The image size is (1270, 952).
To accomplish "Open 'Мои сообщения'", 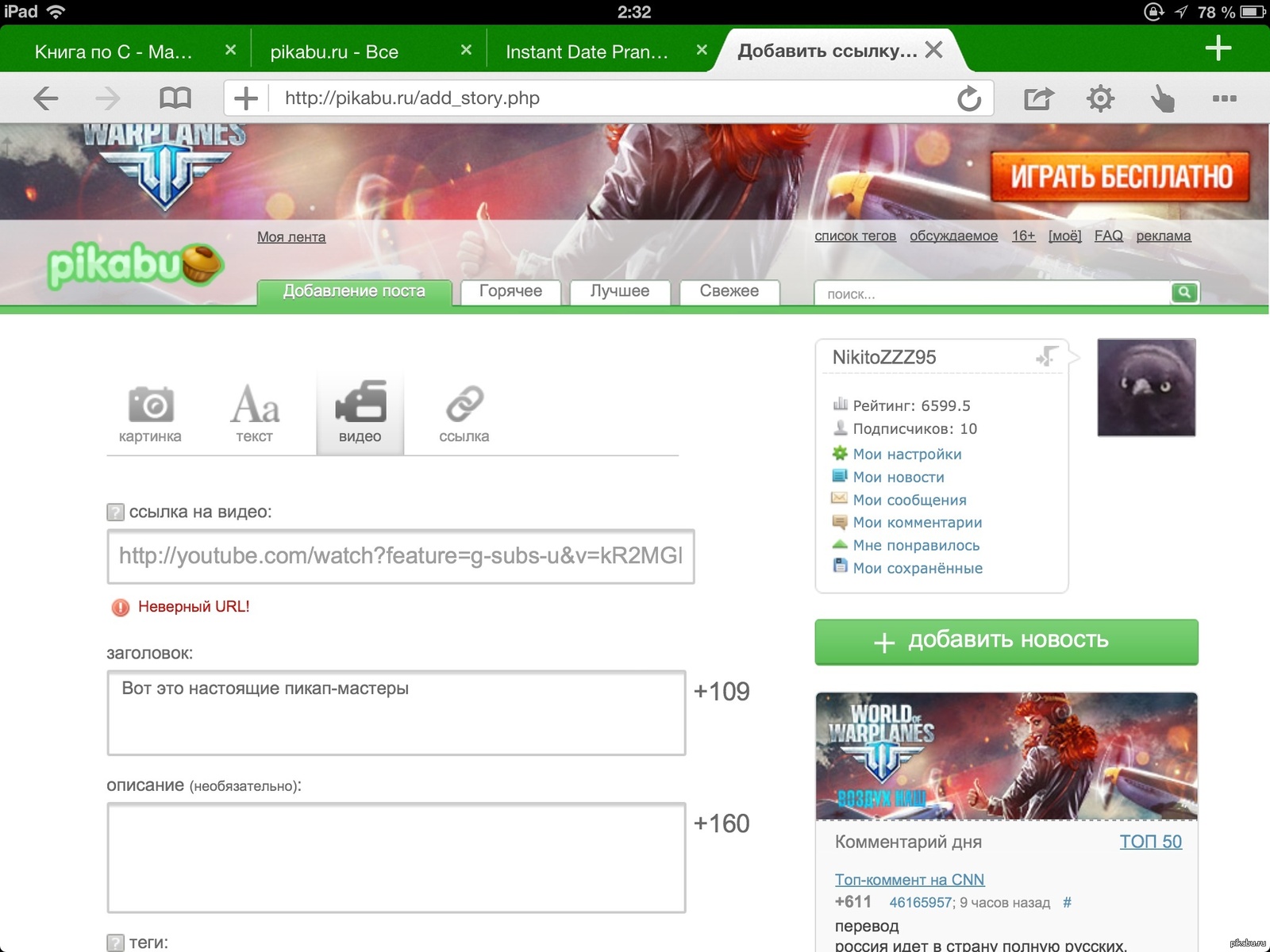I will coord(910,501).
